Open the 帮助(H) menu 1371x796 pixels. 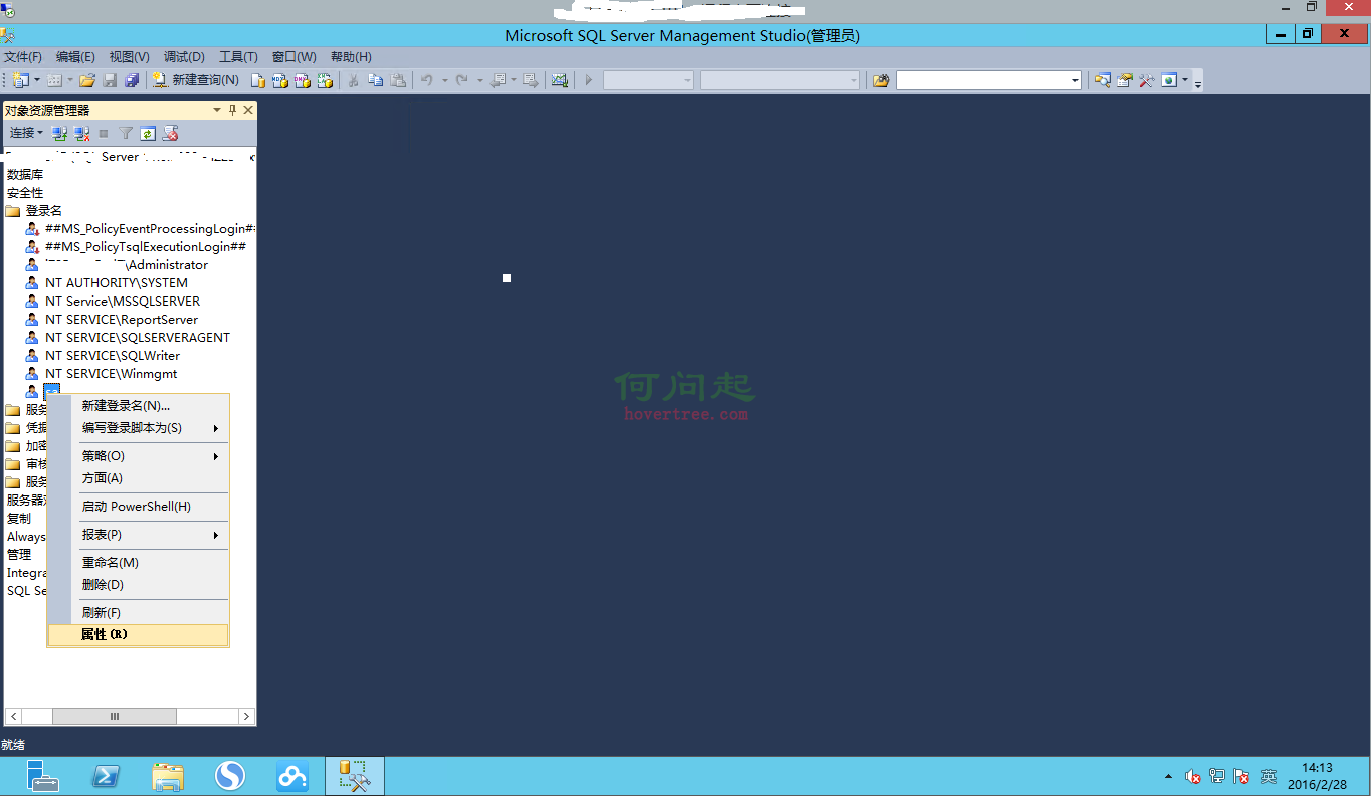[x=351, y=57]
